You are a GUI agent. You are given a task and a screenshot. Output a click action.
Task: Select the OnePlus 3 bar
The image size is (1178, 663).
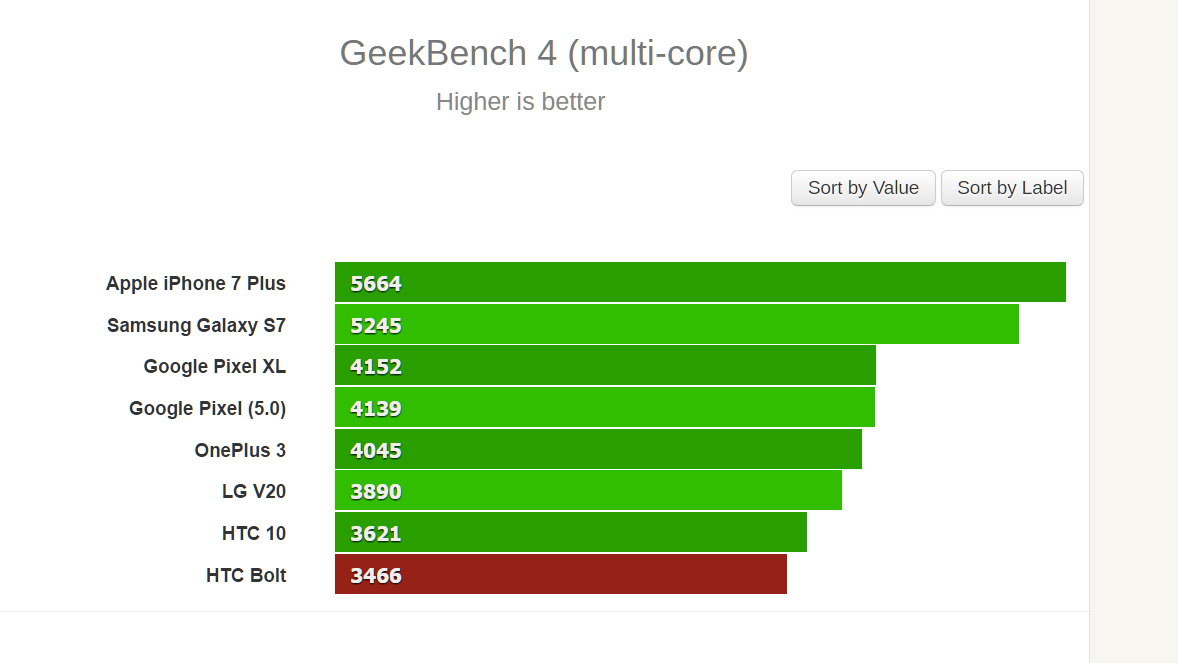tap(598, 450)
